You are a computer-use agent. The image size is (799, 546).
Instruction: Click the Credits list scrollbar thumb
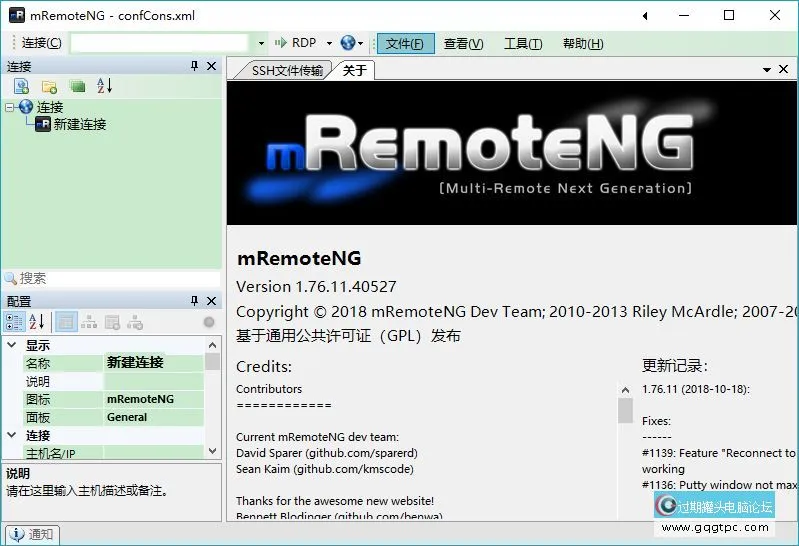click(x=625, y=411)
